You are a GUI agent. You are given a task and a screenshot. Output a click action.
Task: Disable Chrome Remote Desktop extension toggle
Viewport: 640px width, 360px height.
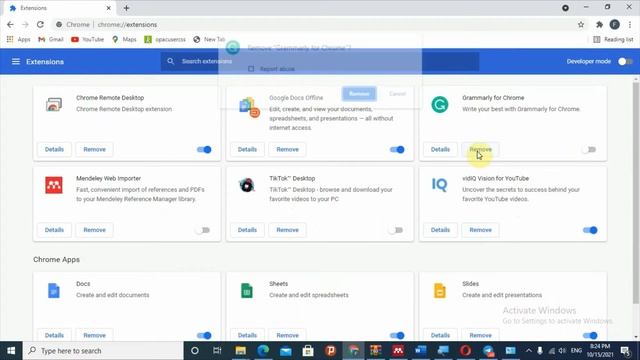(204, 149)
